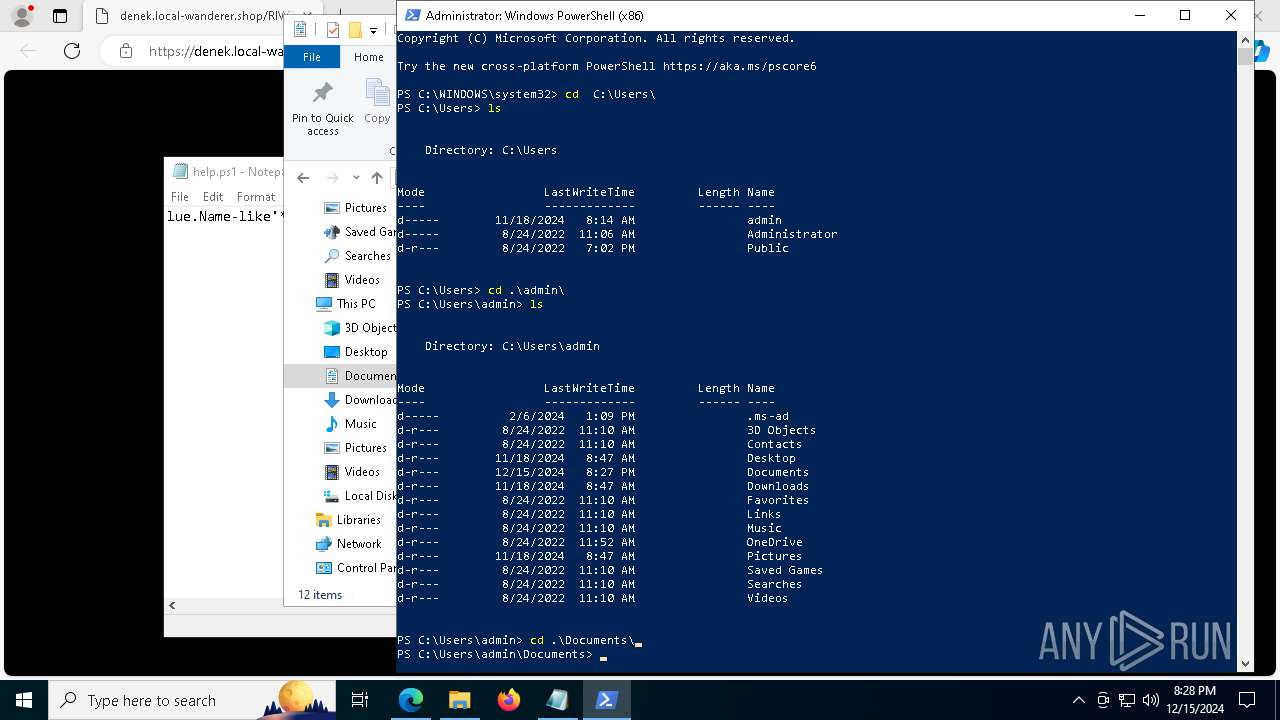Select Music in Explorer tree
The height and width of the screenshot is (720, 1280).
point(350,424)
